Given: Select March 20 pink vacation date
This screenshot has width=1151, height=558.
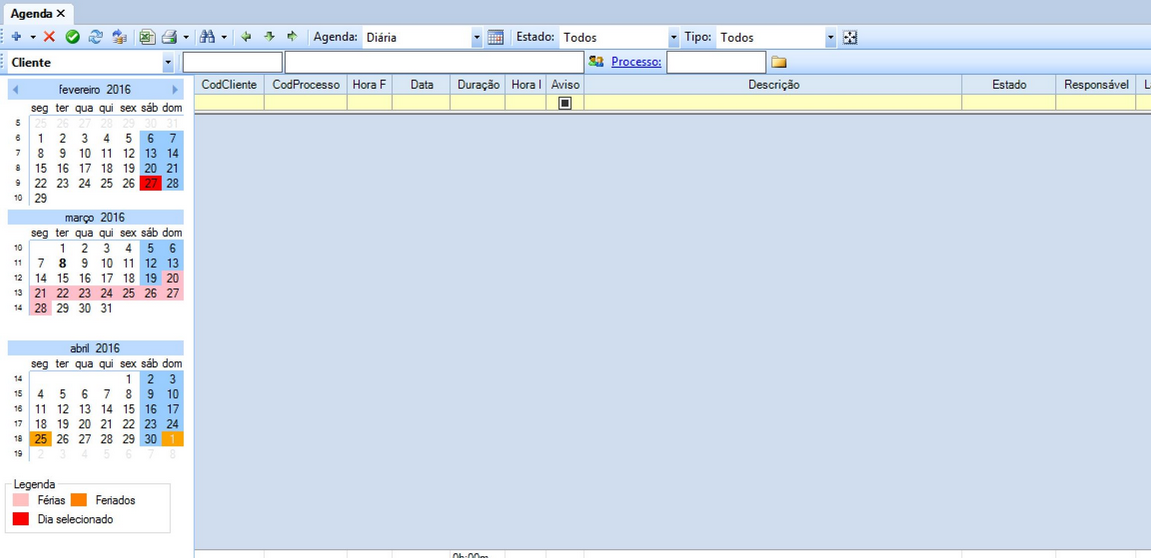Looking at the screenshot, I should pos(173,278).
